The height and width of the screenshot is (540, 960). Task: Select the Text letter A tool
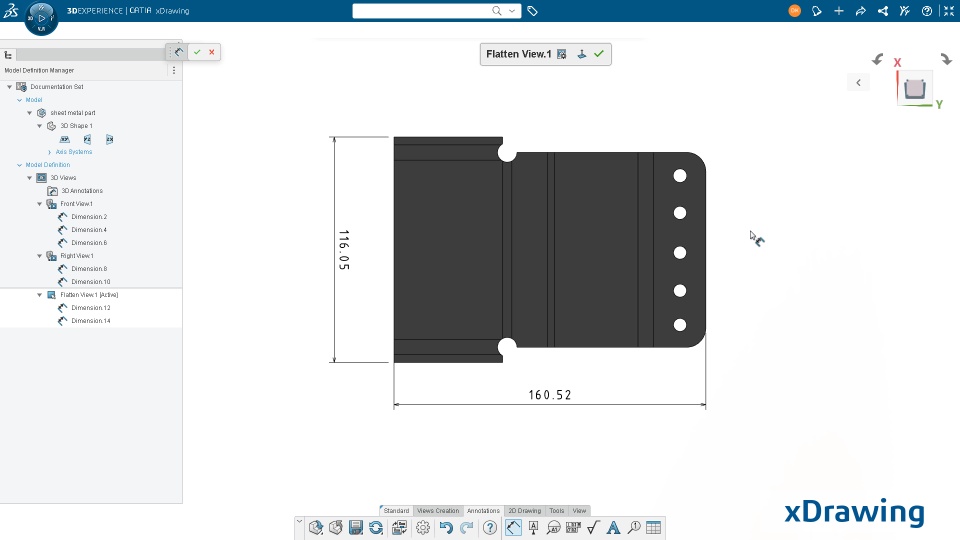click(613, 527)
